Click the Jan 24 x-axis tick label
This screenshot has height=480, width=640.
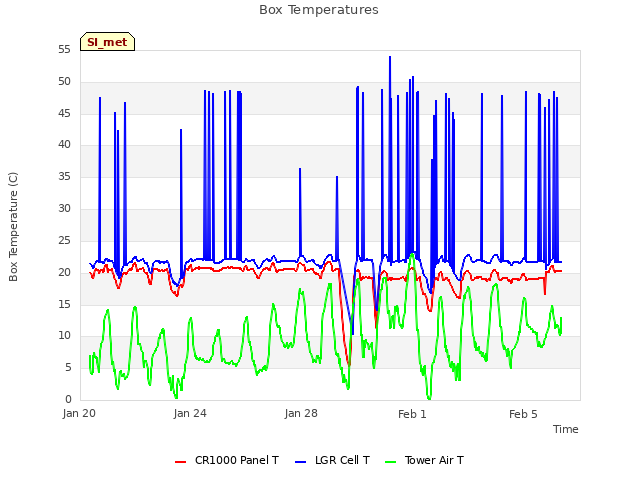pos(190,413)
